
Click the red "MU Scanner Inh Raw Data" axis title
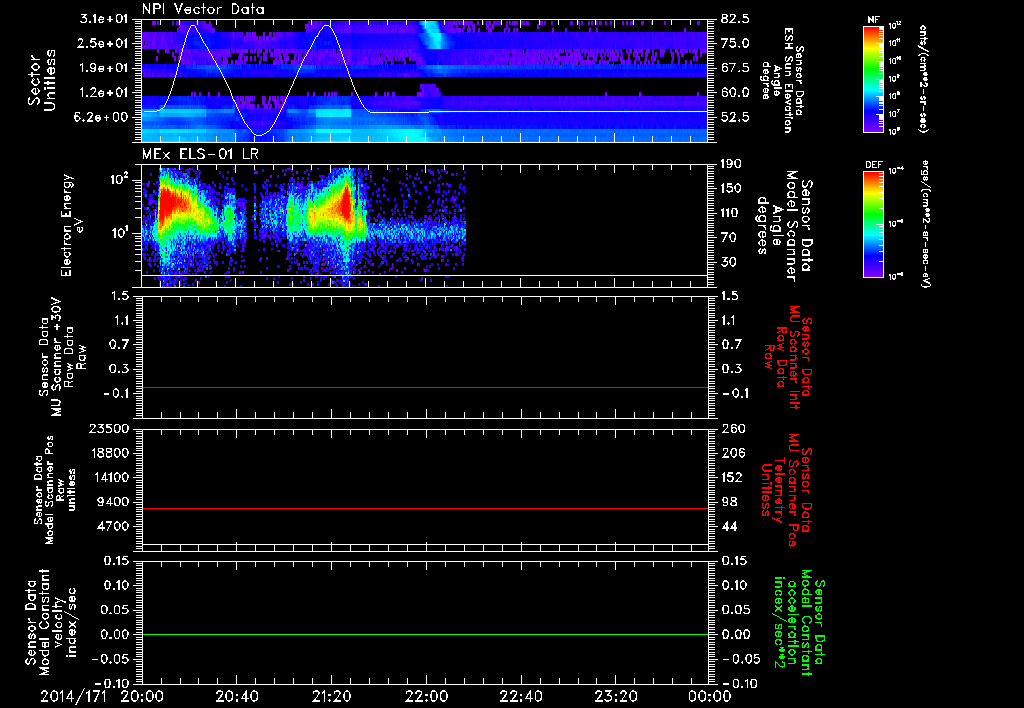(788, 357)
